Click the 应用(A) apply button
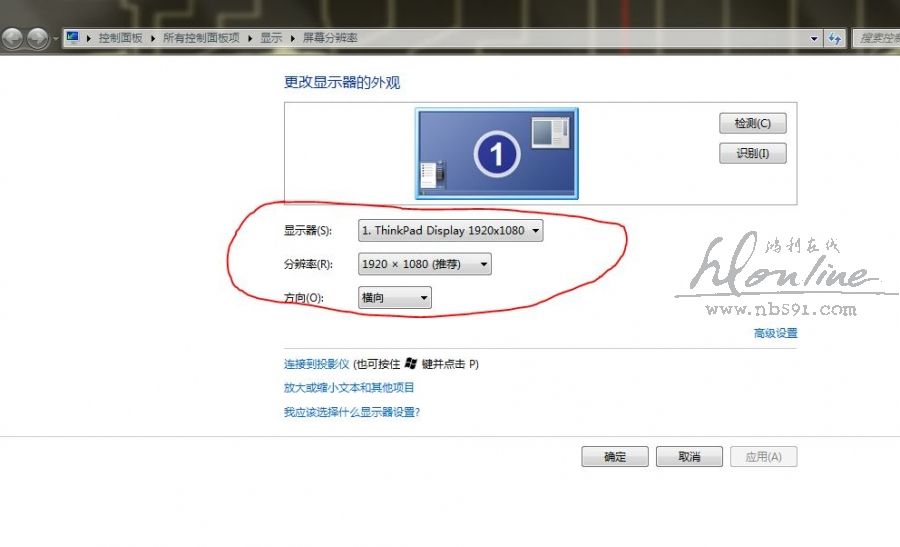 tap(763, 456)
